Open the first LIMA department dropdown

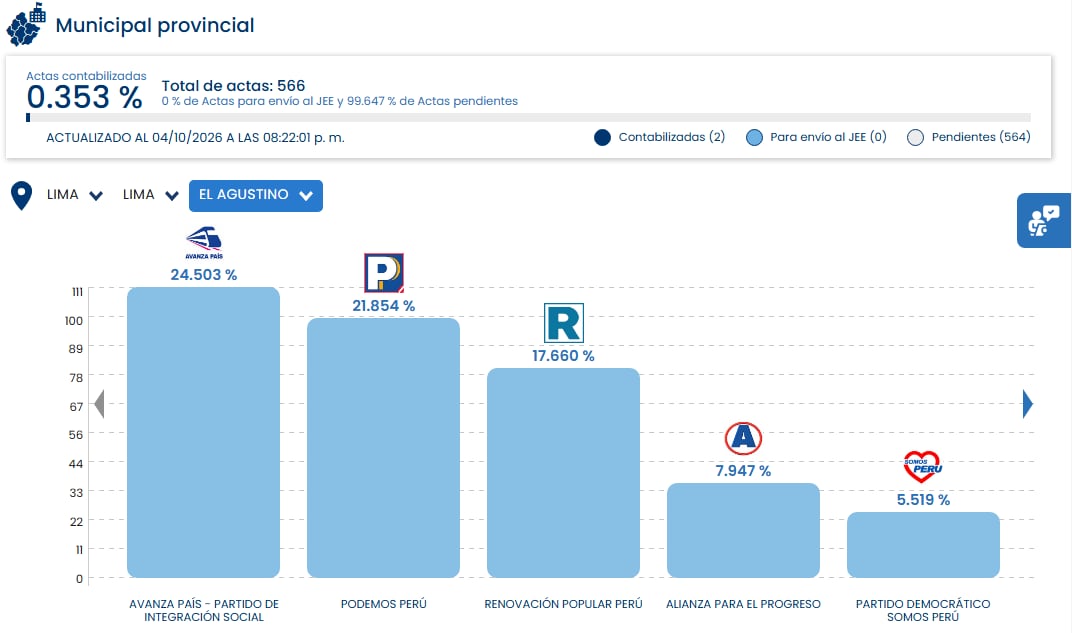pyautogui.click(x=75, y=196)
